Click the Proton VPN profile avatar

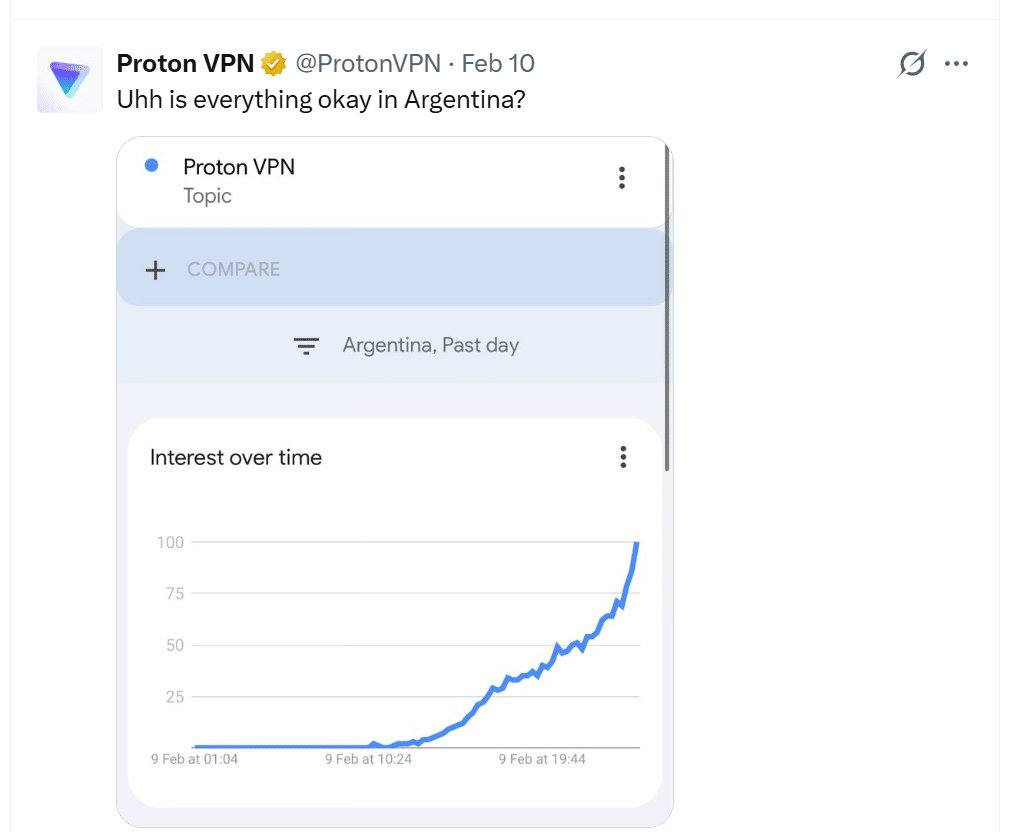tap(69, 80)
